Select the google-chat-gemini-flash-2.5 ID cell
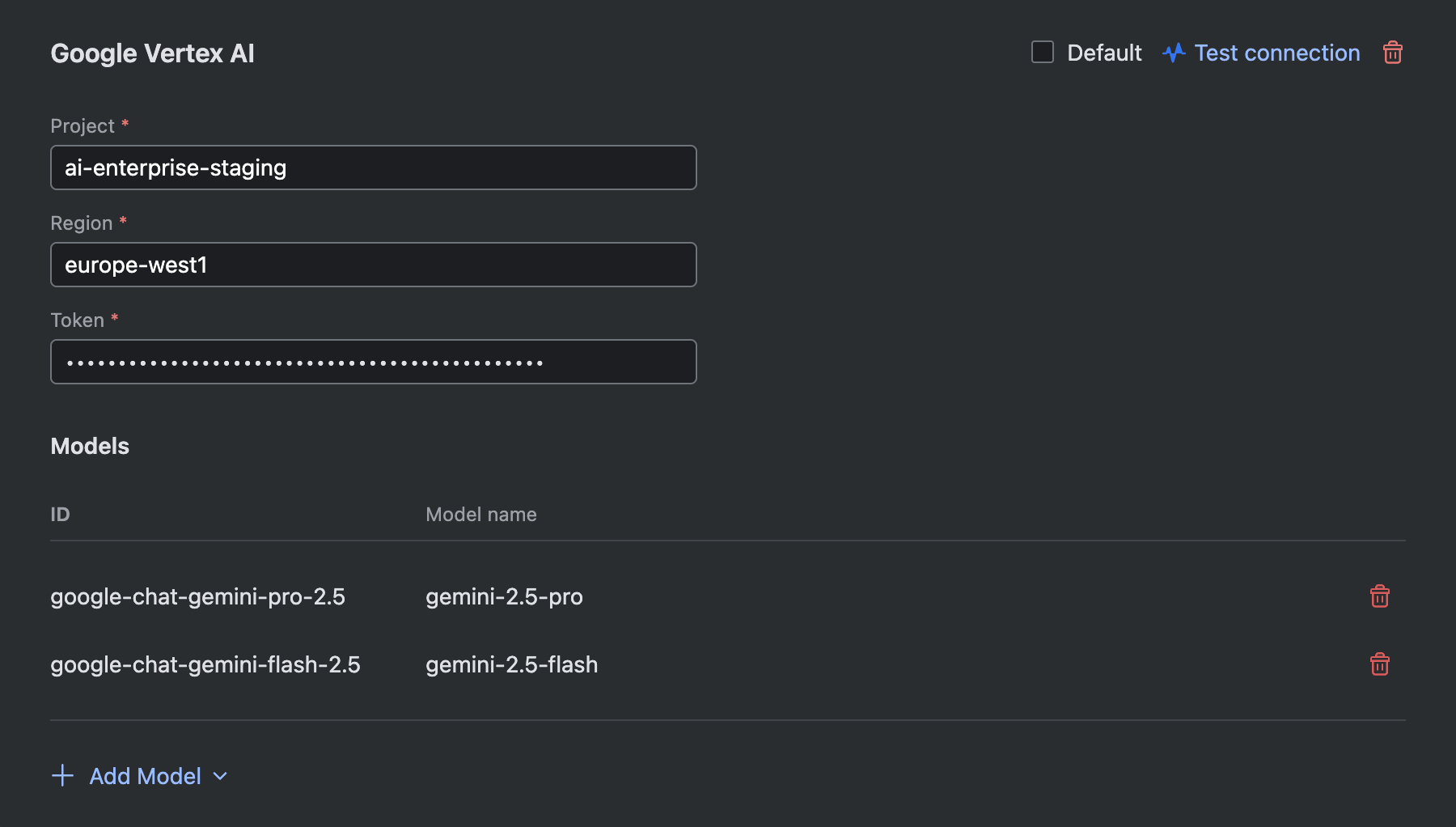The height and width of the screenshot is (827, 1456). pos(205,664)
